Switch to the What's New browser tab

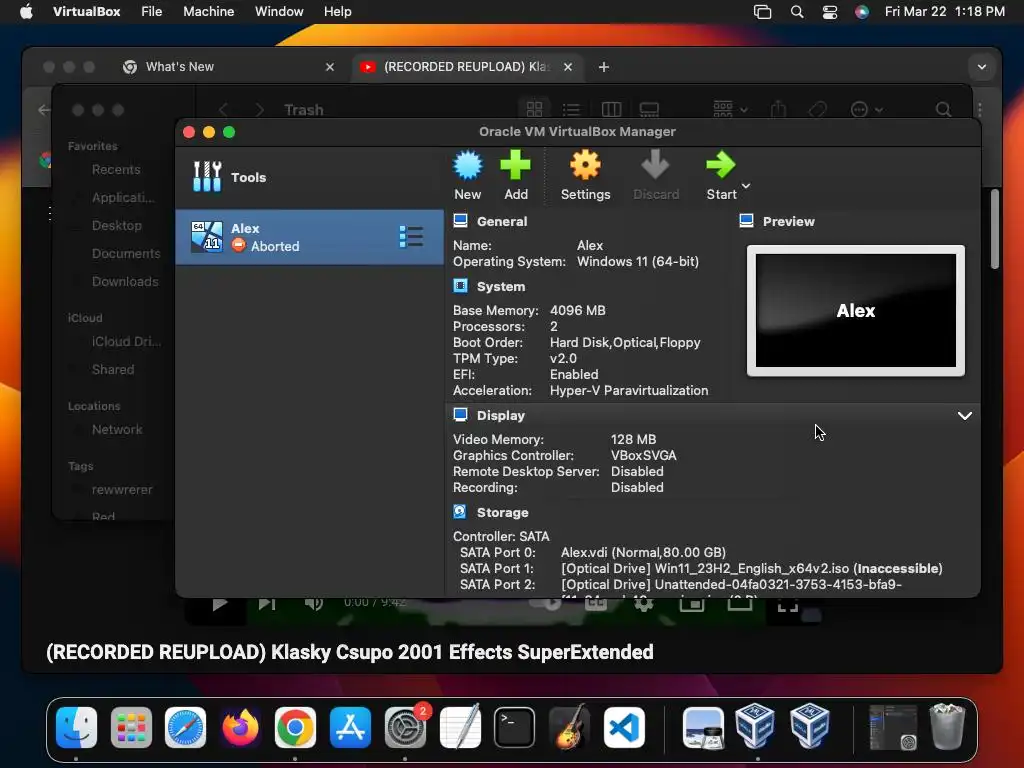pos(229,67)
